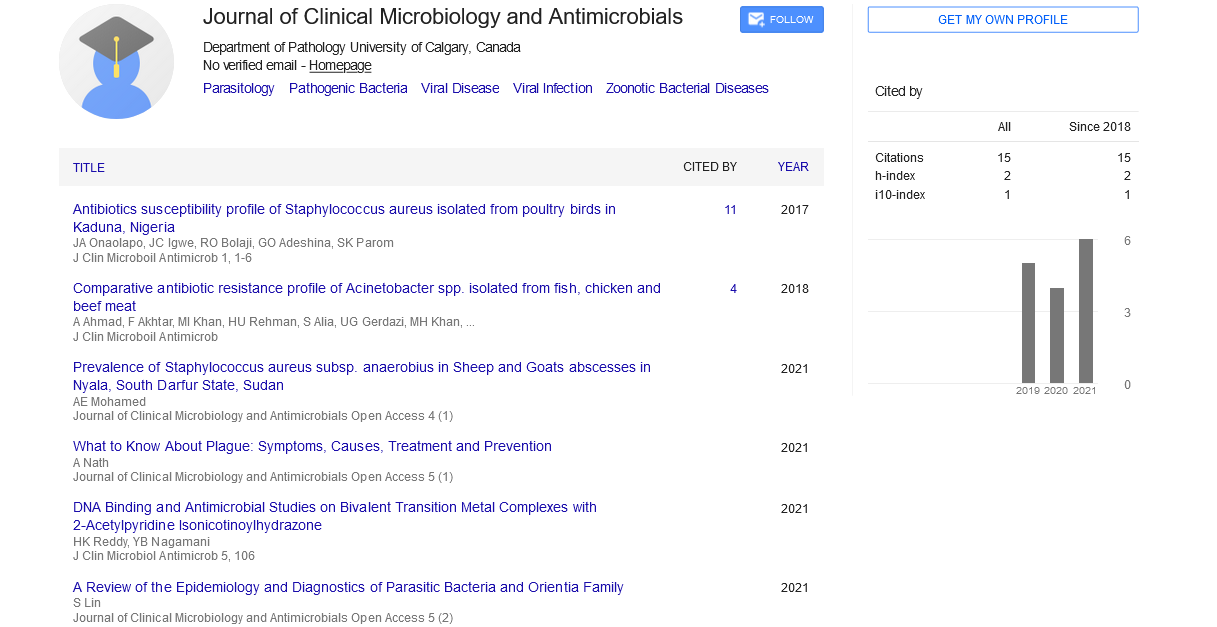
Task: Open the What to Know About Plague article
Action: (x=312, y=447)
